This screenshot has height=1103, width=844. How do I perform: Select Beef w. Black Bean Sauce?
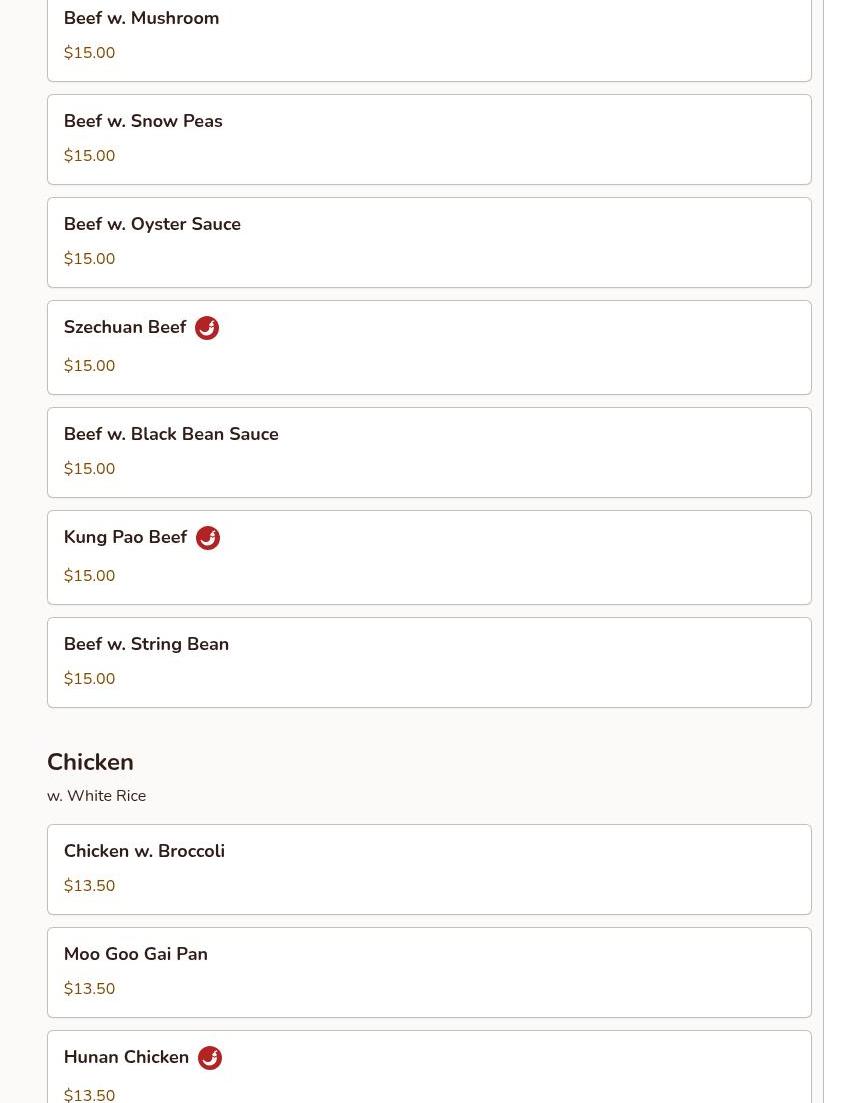coord(429,452)
